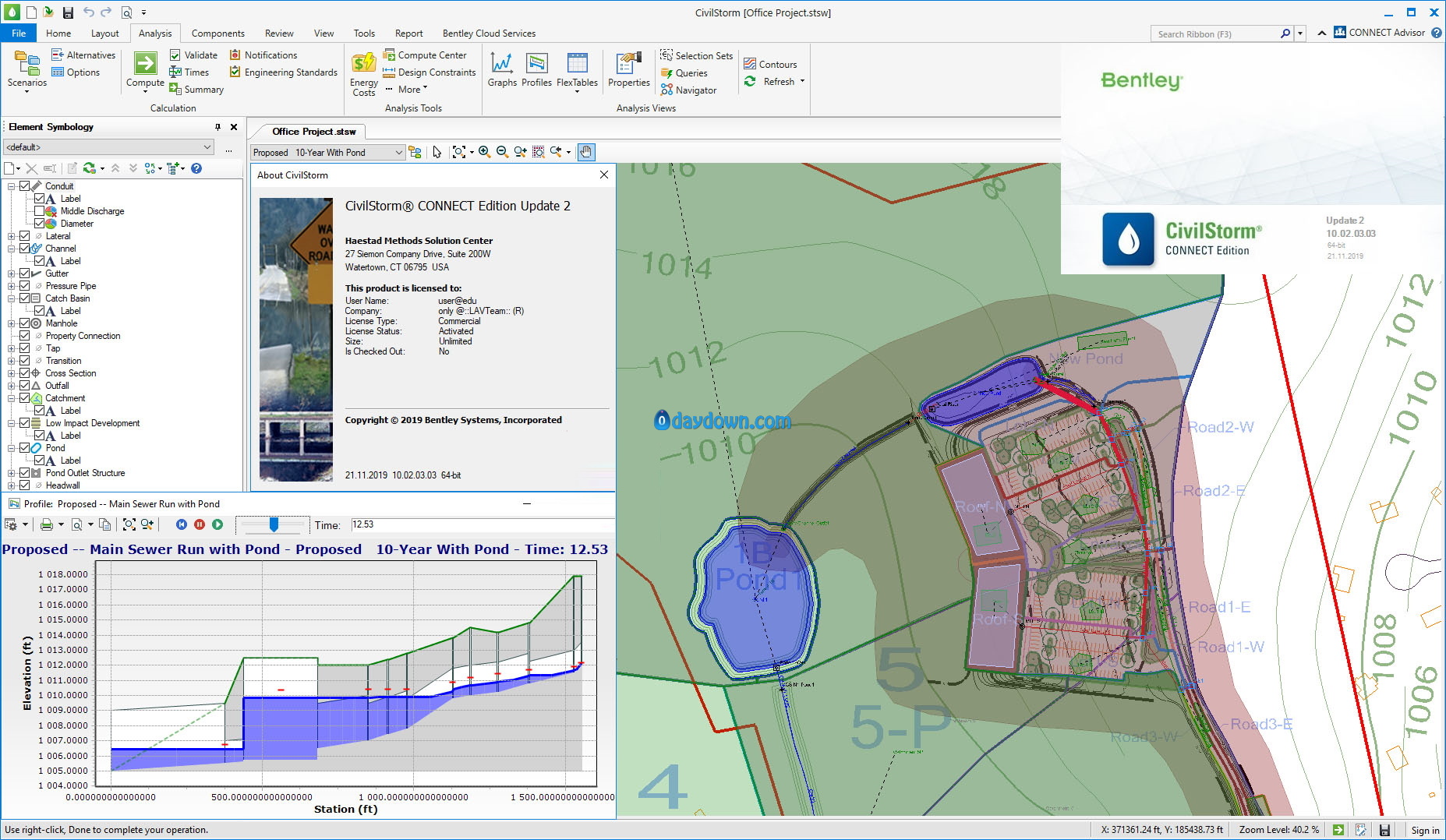Open Selection Sets
This screenshot has width=1446, height=840.
click(697, 56)
